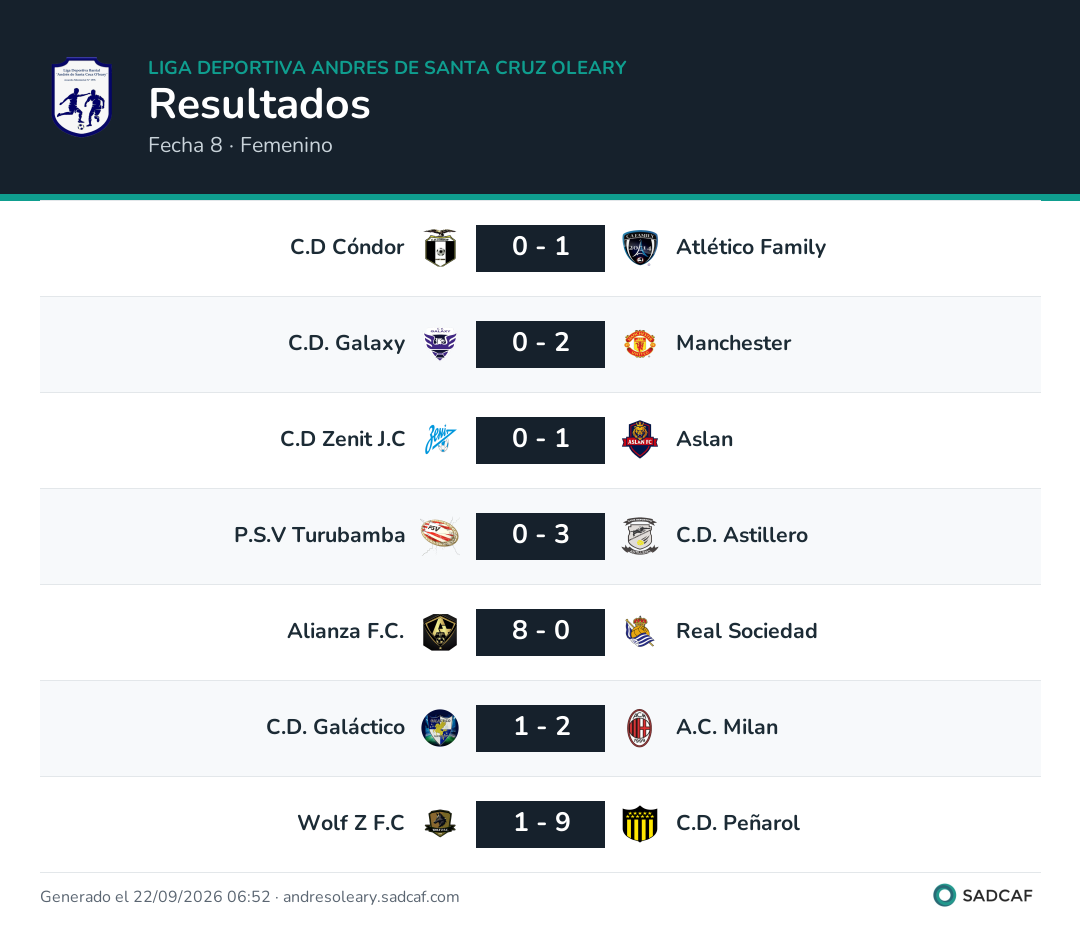Click the Aslan FC lion crest
1080x948 pixels.
point(640,440)
